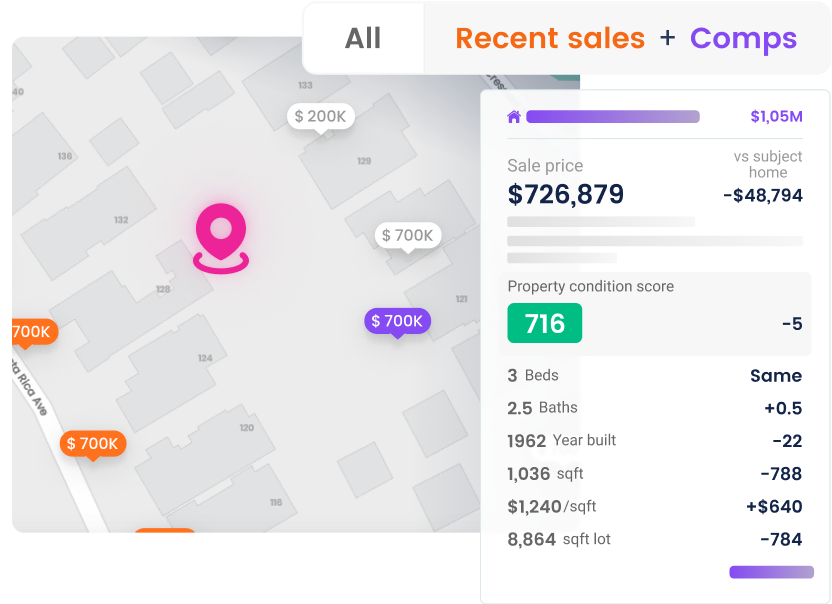Image resolution: width=832 pixels, height=604 pixels.
Task: Click the $726,879 sale price
Action: [x=565, y=193]
